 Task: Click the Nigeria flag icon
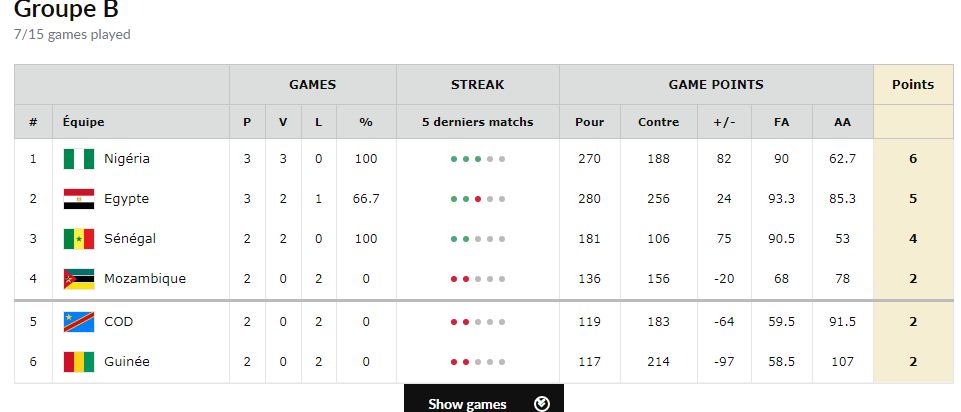(78, 159)
